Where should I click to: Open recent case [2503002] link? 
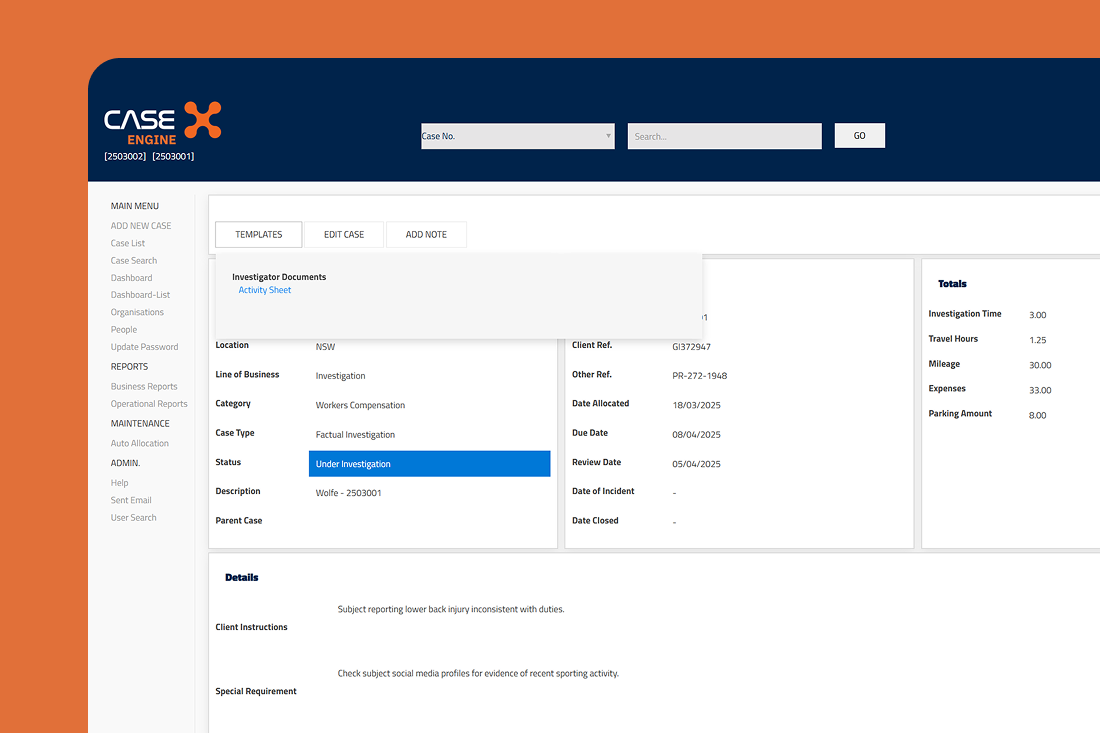(x=125, y=156)
